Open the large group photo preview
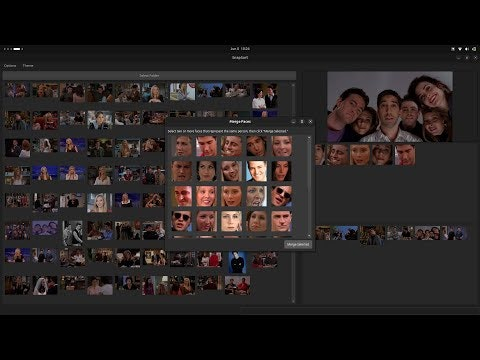480x360 pixels. point(390,107)
